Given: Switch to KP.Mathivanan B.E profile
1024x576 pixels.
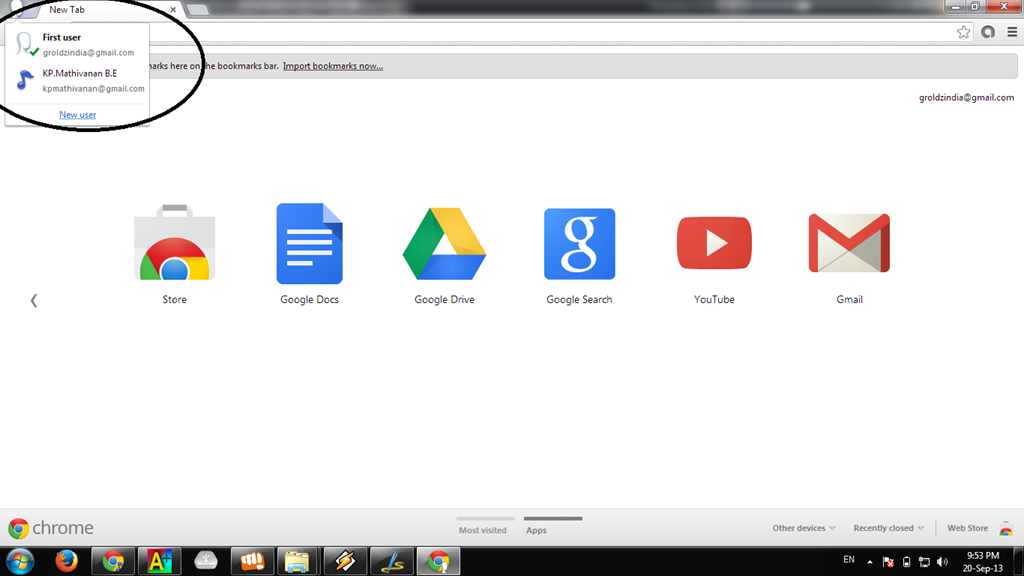Looking at the screenshot, I should (x=77, y=80).
